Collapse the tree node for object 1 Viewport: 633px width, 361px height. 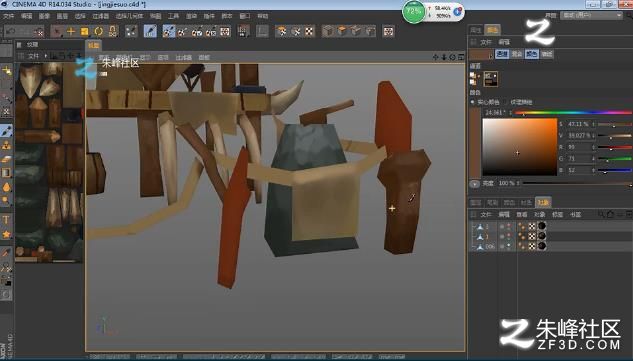coord(473,227)
